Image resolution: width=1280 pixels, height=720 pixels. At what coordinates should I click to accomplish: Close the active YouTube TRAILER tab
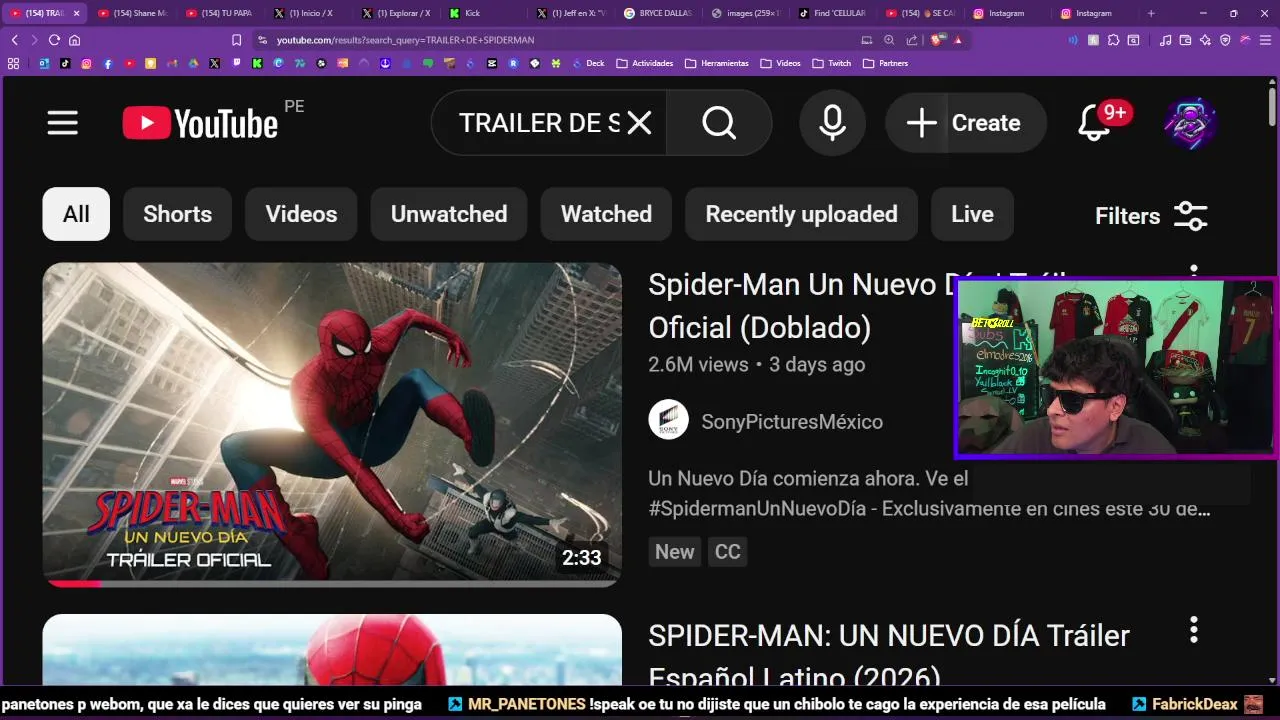(x=77, y=13)
